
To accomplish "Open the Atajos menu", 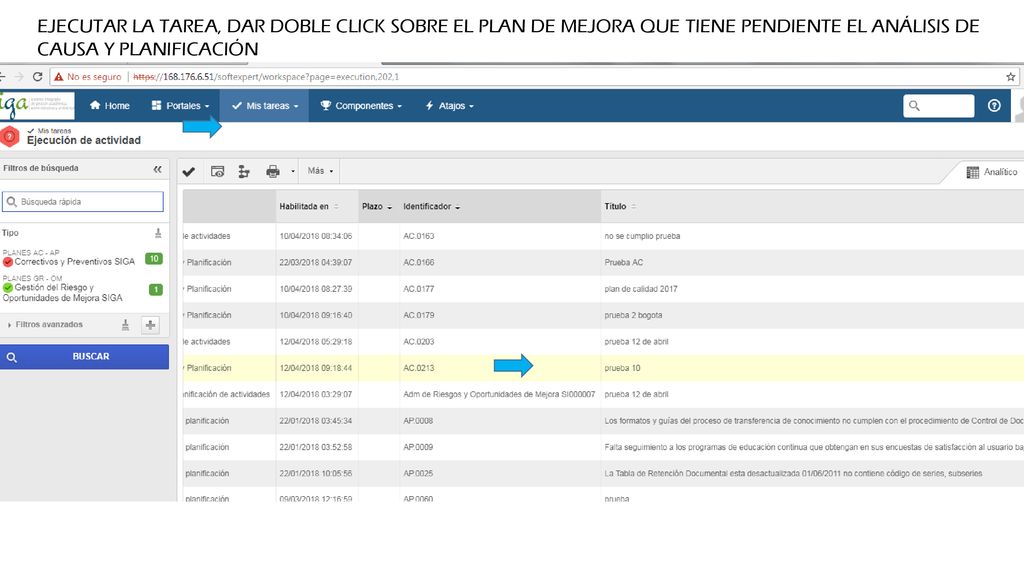I will (x=449, y=106).
